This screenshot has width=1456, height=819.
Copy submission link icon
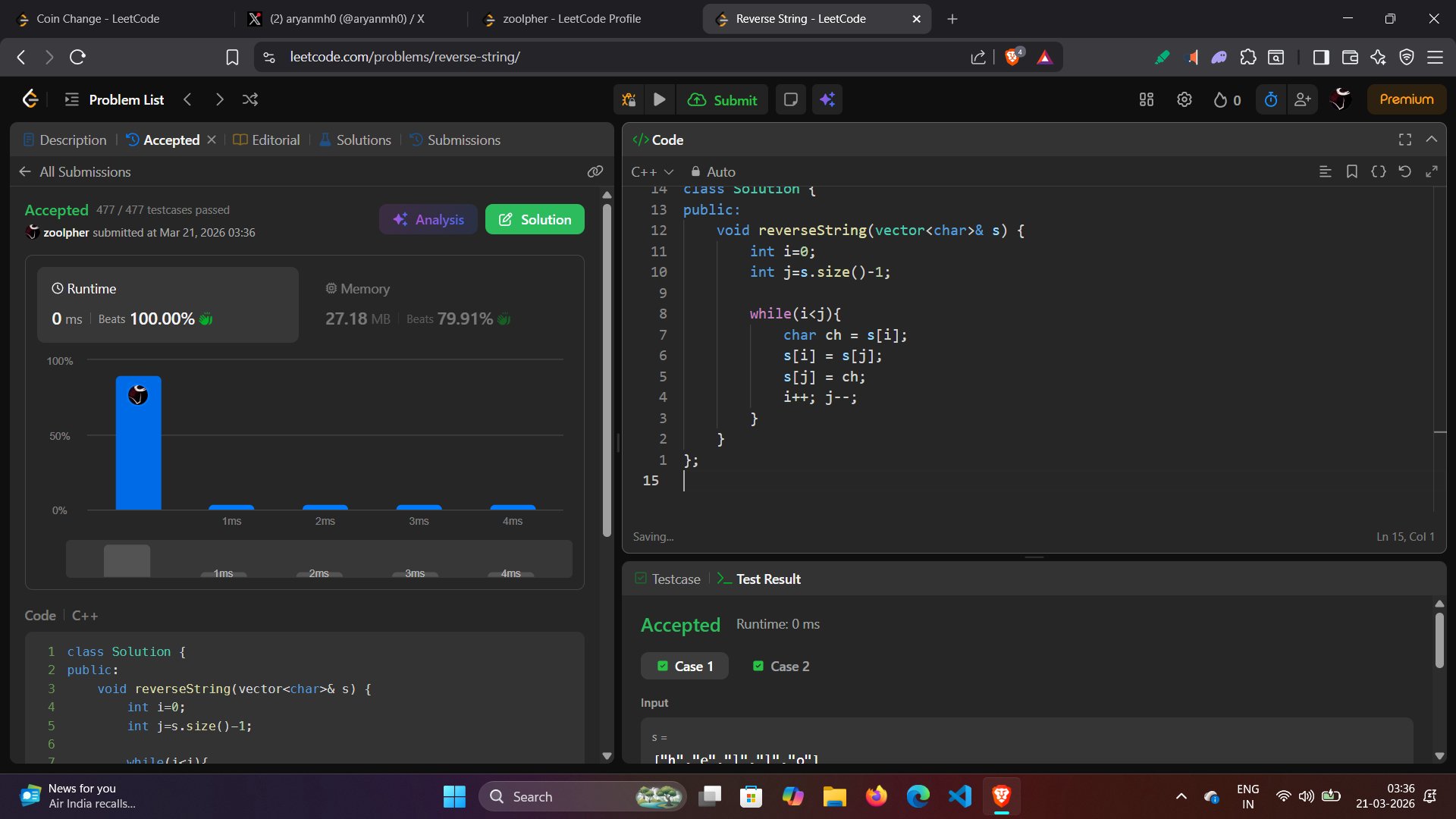coord(595,171)
